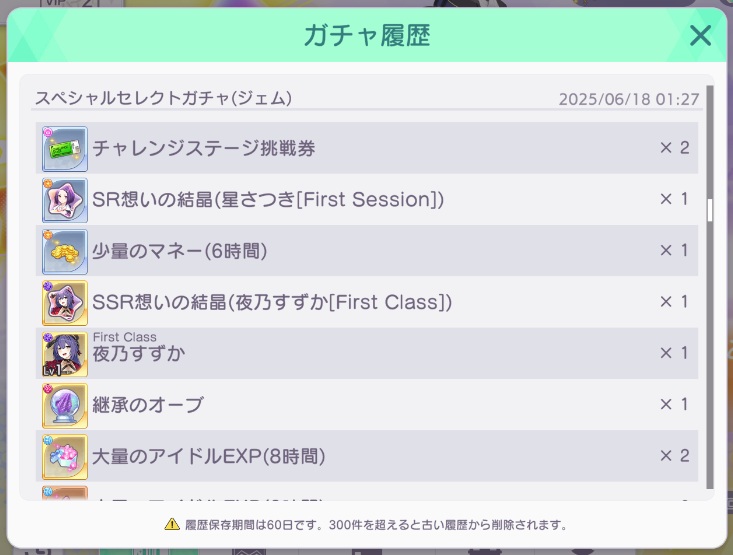Select the チャレンジステージ挑戦券 row text

204,148
